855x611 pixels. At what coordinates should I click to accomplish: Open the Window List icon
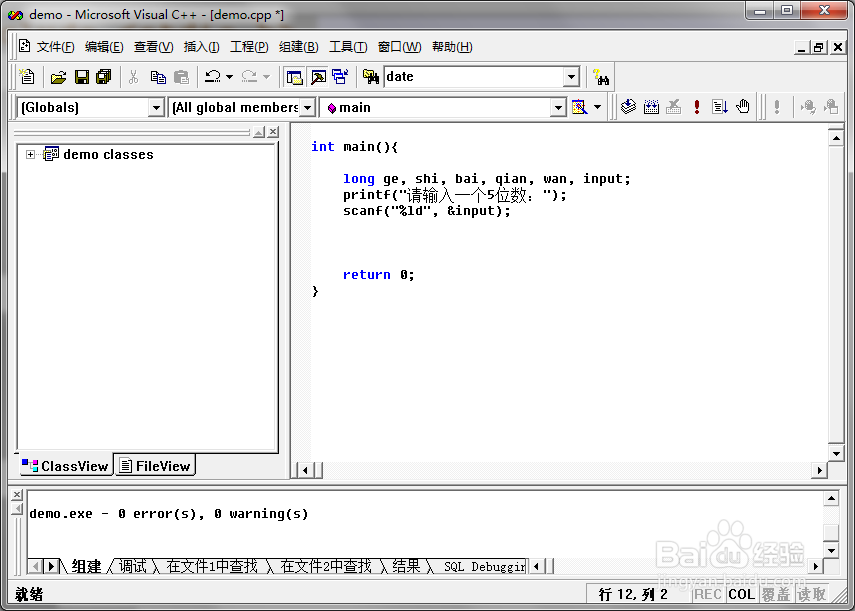tap(341, 77)
